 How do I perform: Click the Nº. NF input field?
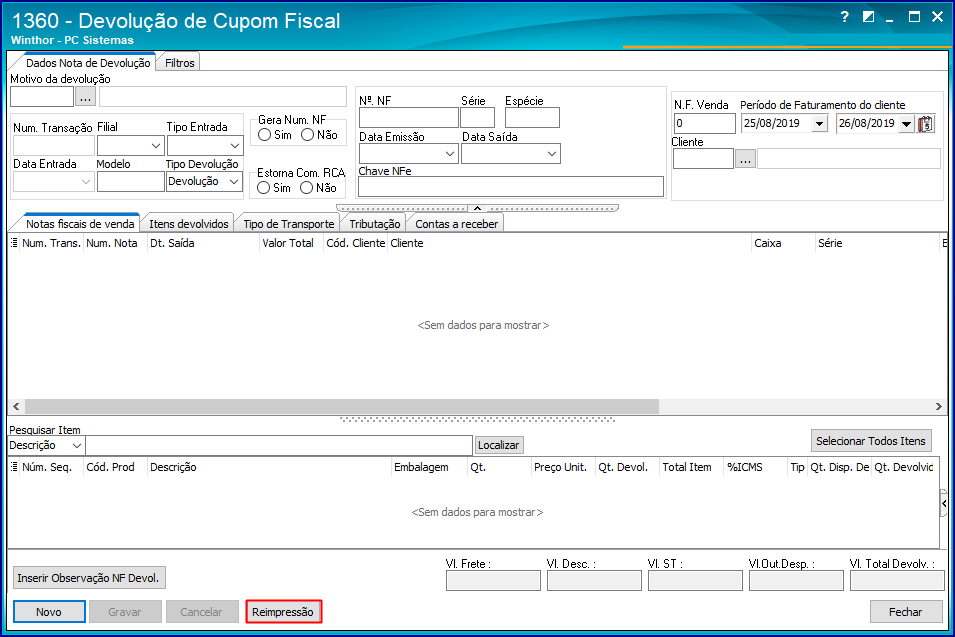[408, 118]
